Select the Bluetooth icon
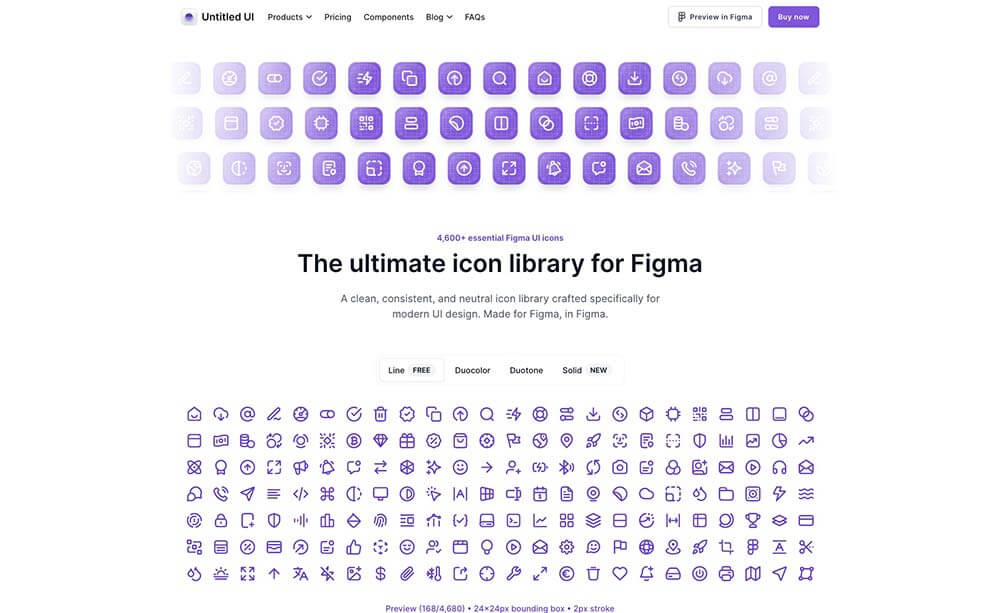The image size is (1000, 613). click(x=566, y=466)
